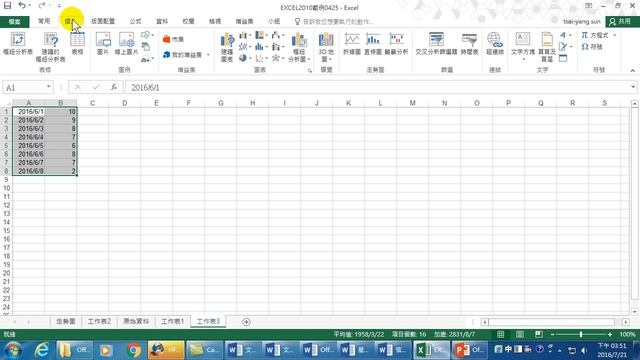
Task: Add a new sheet with plus button
Action: point(246,322)
